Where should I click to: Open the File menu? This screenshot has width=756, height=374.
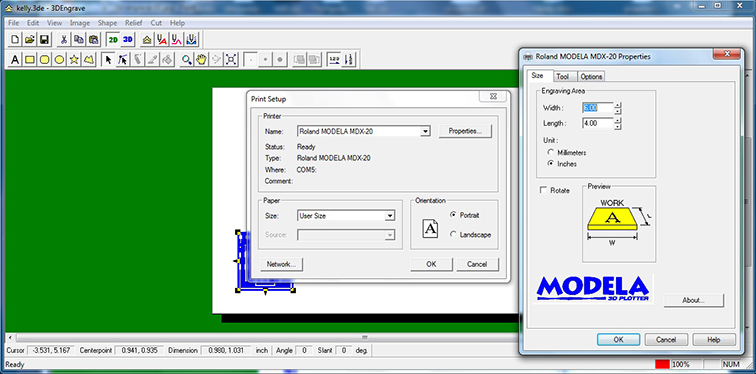14,23
